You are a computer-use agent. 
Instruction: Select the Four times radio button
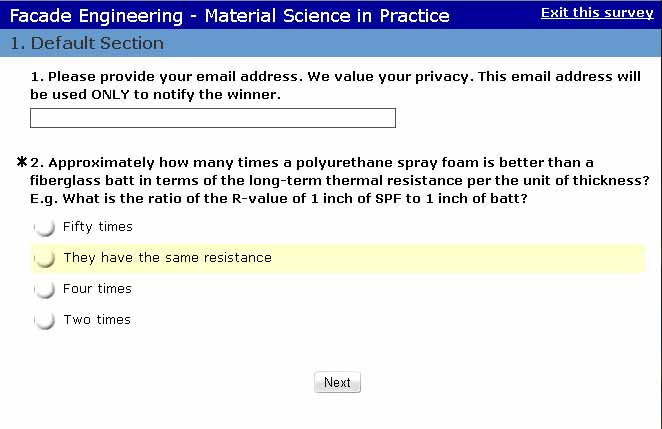tap(44, 290)
